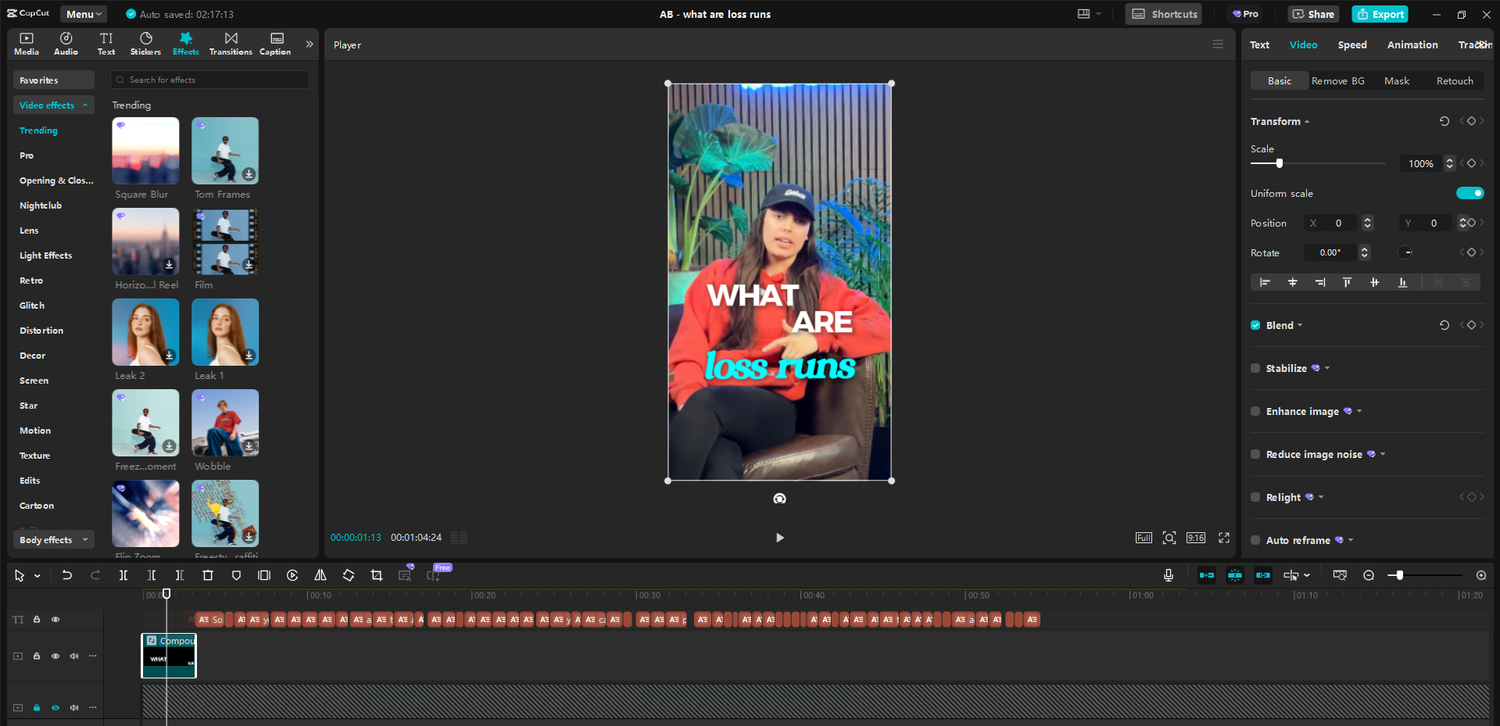Switch to the Text inspector tab

click(1260, 45)
